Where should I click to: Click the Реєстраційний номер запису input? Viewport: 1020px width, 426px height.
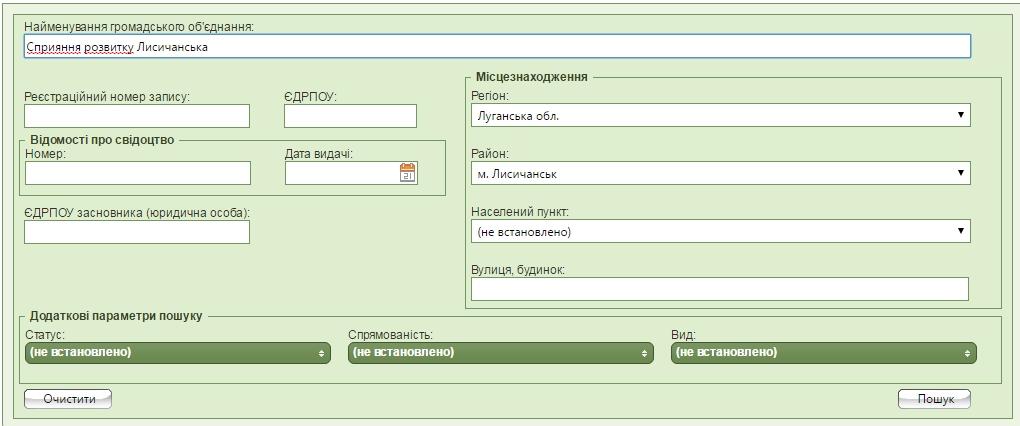pyautogui.click(x=137, y=116)
